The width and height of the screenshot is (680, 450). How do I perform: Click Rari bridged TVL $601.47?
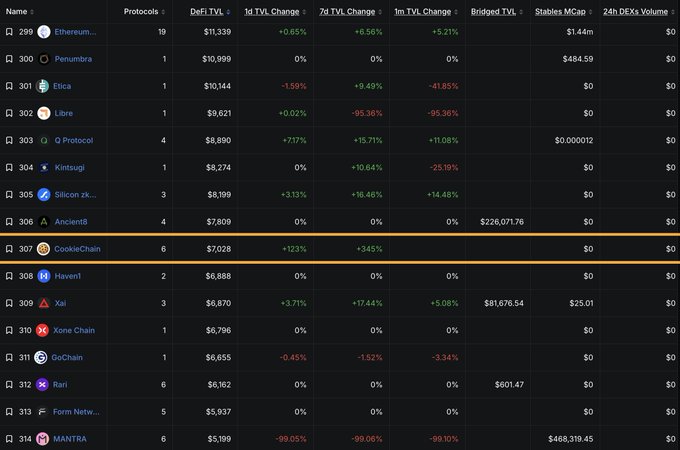509,385
